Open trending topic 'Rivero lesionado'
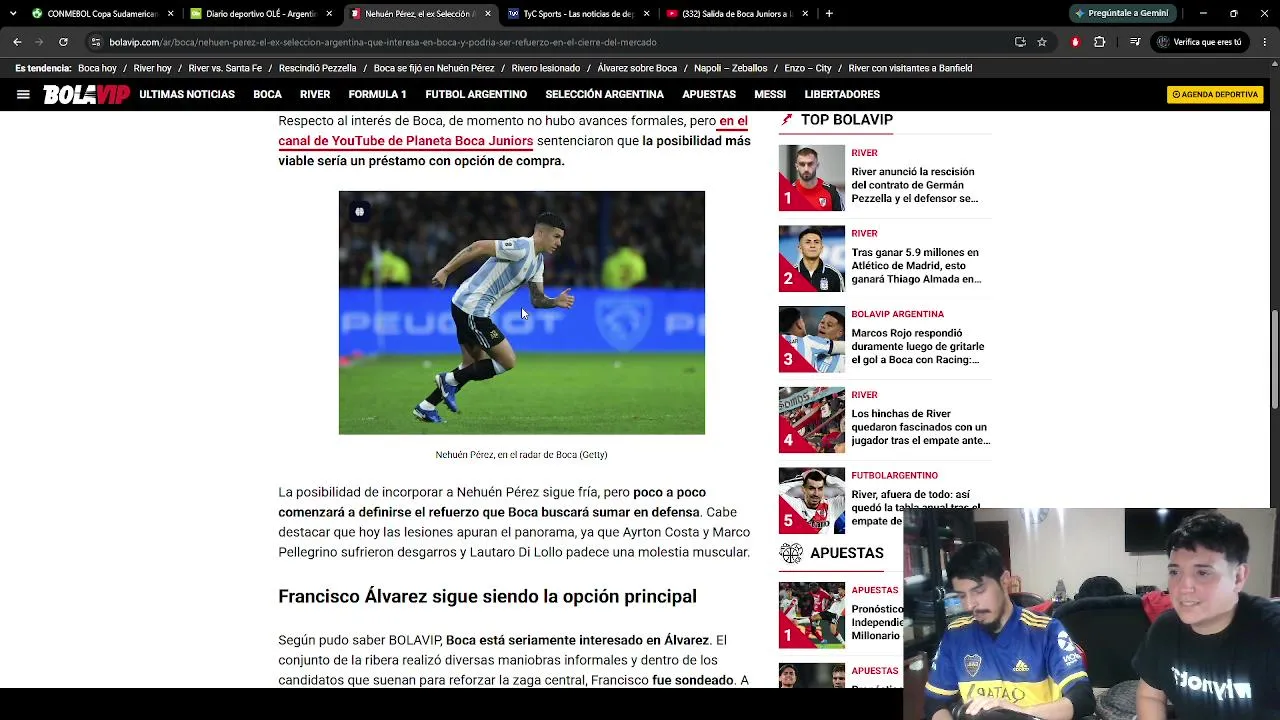Screen dimensions: 1280x720 (x=546, y=68)
